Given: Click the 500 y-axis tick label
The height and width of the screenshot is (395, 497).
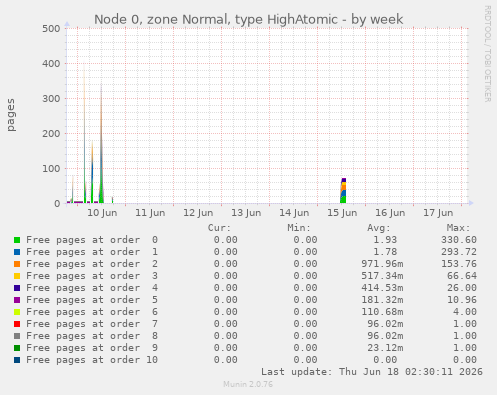Looking at the screenshot, I should tap(51, 28).
